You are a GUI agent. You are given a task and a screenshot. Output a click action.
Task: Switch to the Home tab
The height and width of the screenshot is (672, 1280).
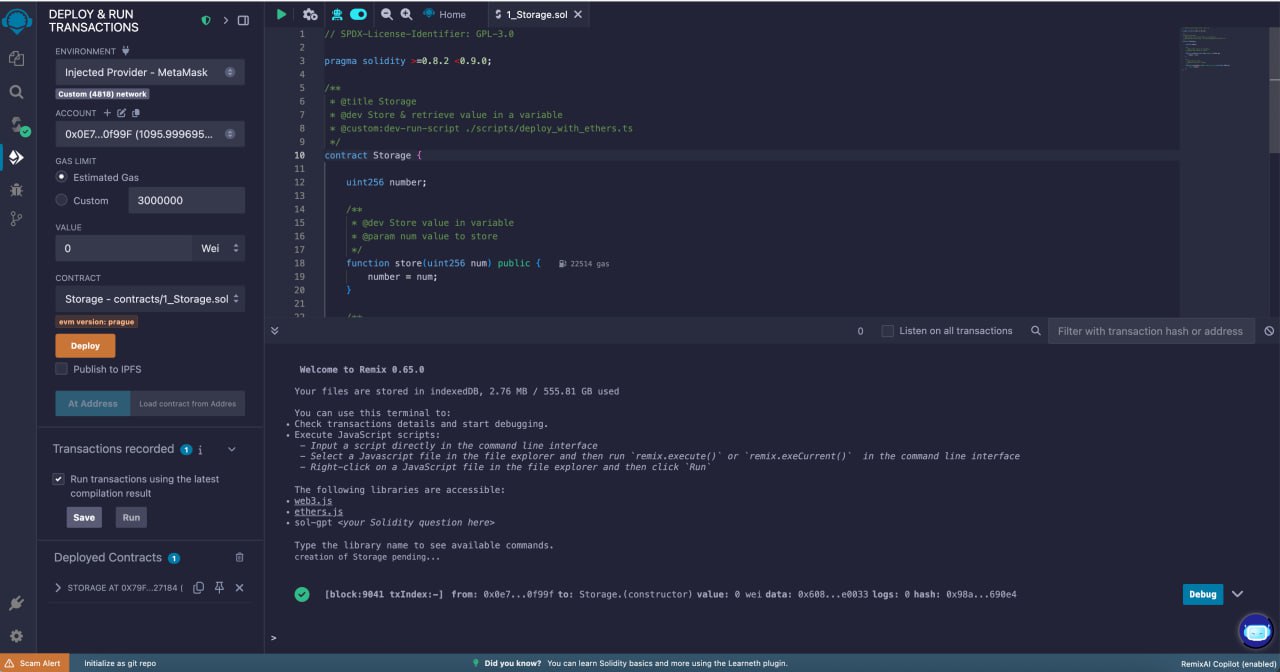coord(444,14)
